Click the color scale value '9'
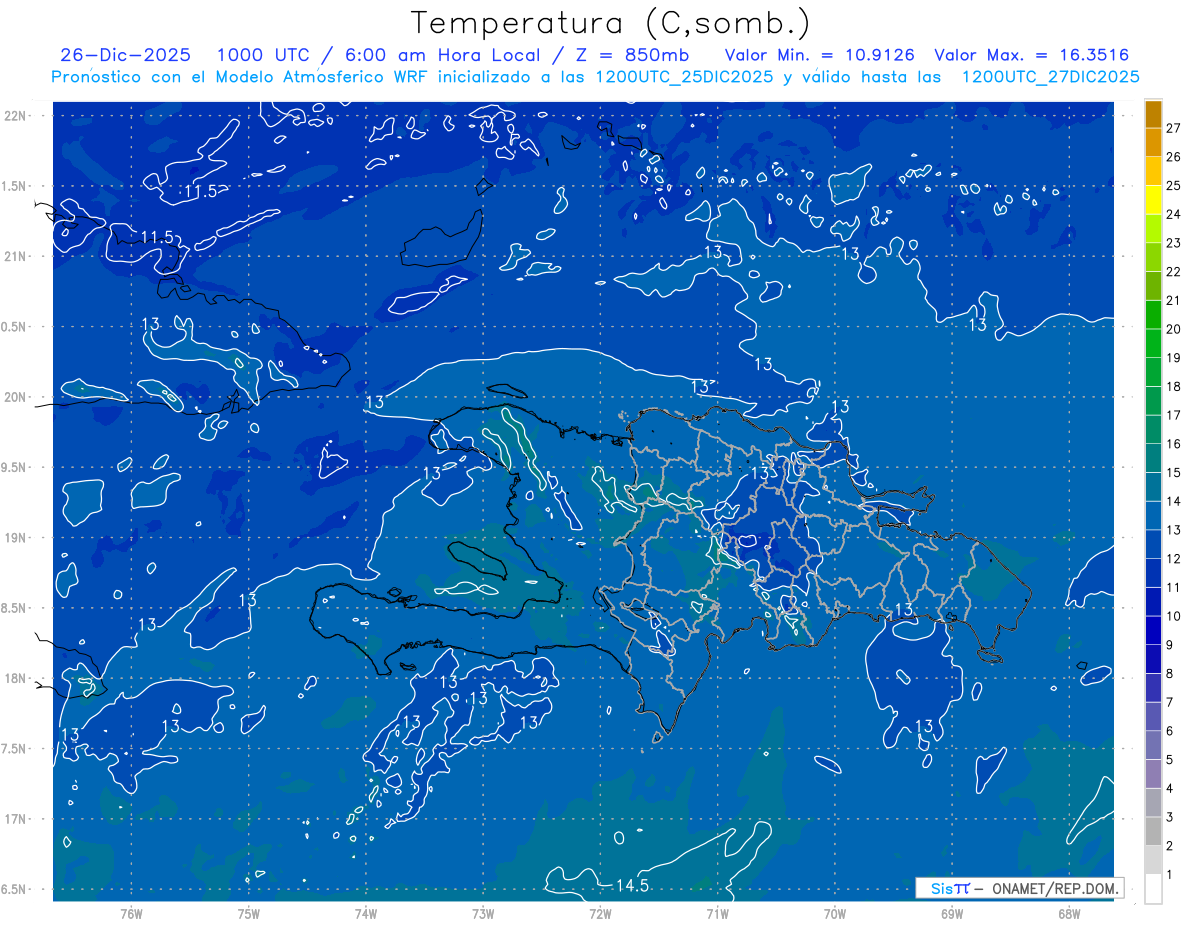 (x=1171, y=645)
